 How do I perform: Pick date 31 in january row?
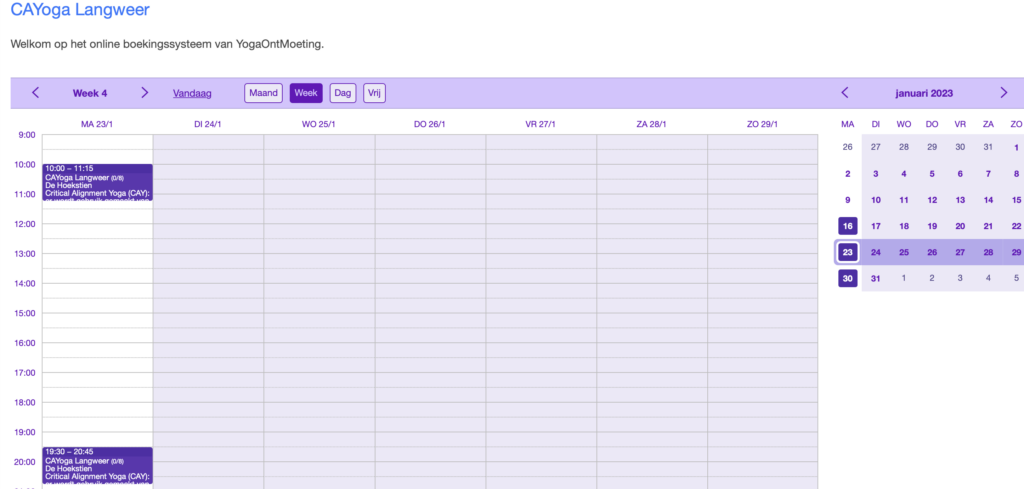pyautogui.click(x=876, y=278)
